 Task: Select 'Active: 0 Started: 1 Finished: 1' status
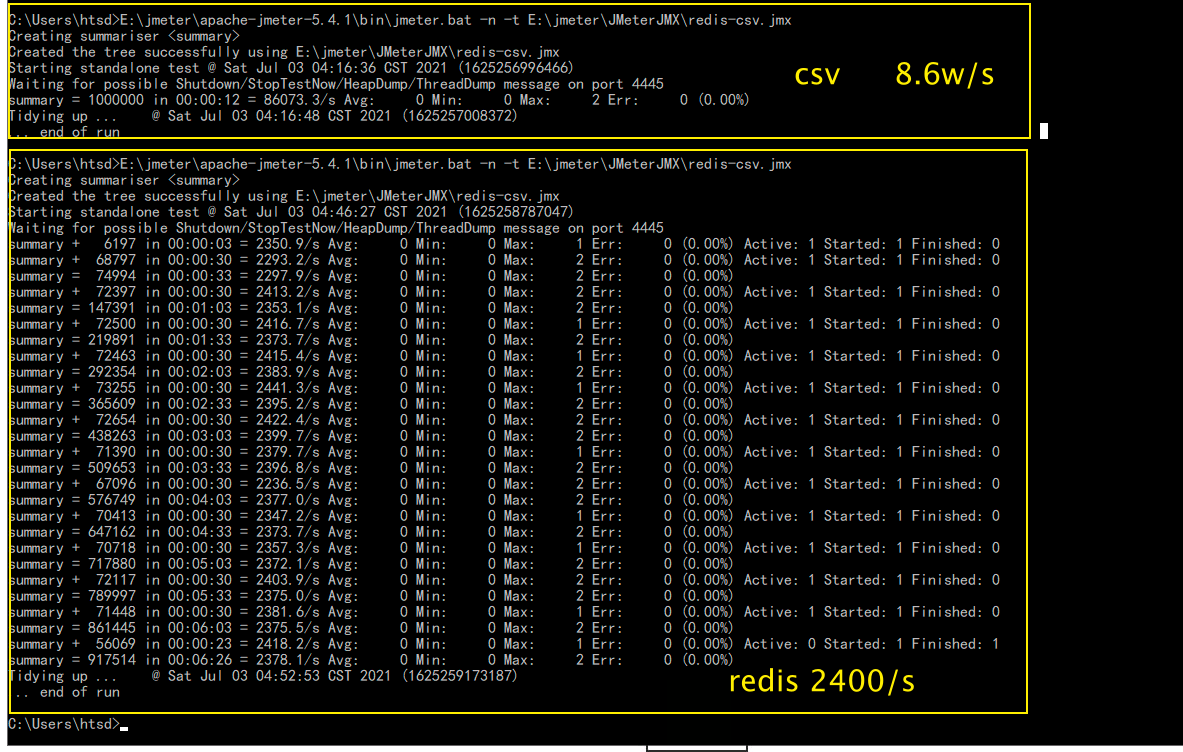[x=872, y=644]
